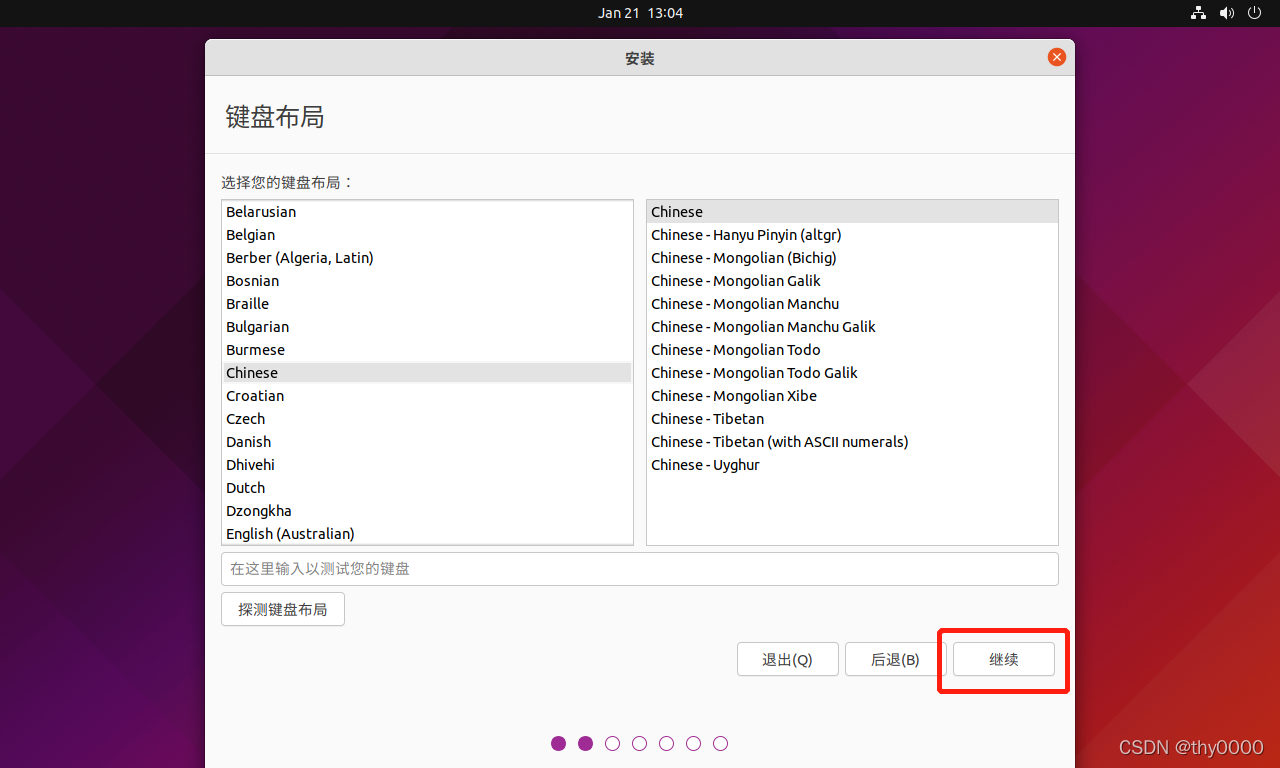Select Croatian in the layout list
The height and width of the screenshot is (768, 1280).
(x=428, y=396)
